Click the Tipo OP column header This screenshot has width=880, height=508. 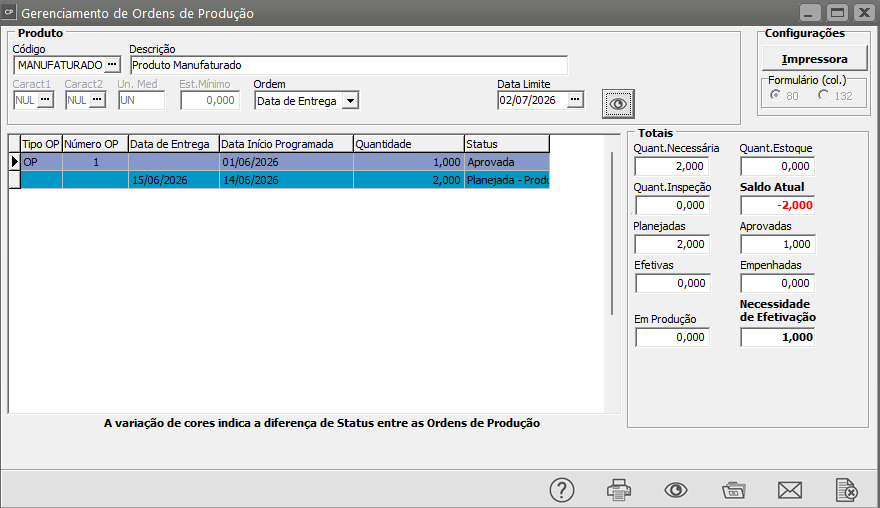[x=41, y=144]
